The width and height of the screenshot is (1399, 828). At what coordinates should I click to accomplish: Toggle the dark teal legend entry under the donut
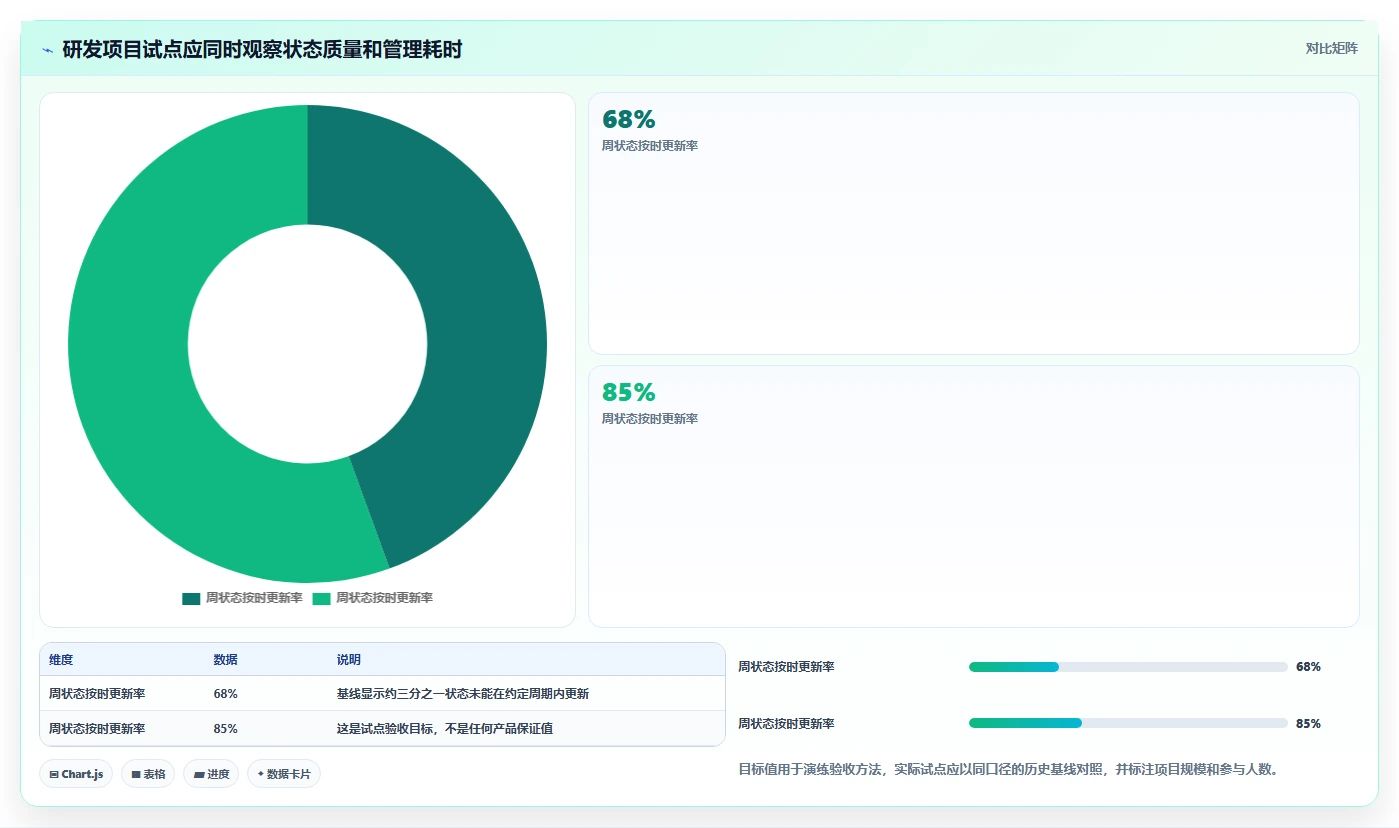pos(242,598)
